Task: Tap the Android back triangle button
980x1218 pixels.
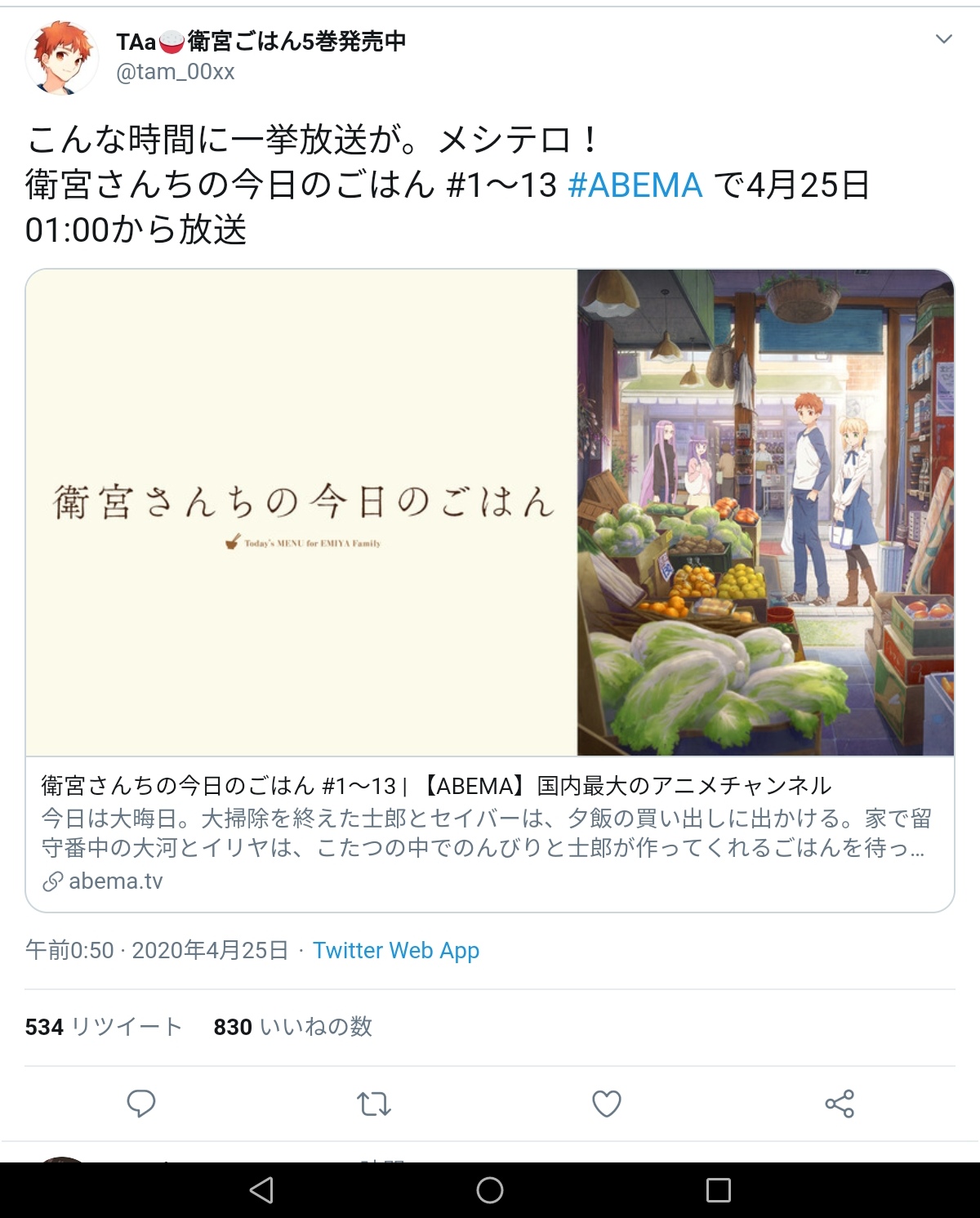Action: tap(261, 1190)
